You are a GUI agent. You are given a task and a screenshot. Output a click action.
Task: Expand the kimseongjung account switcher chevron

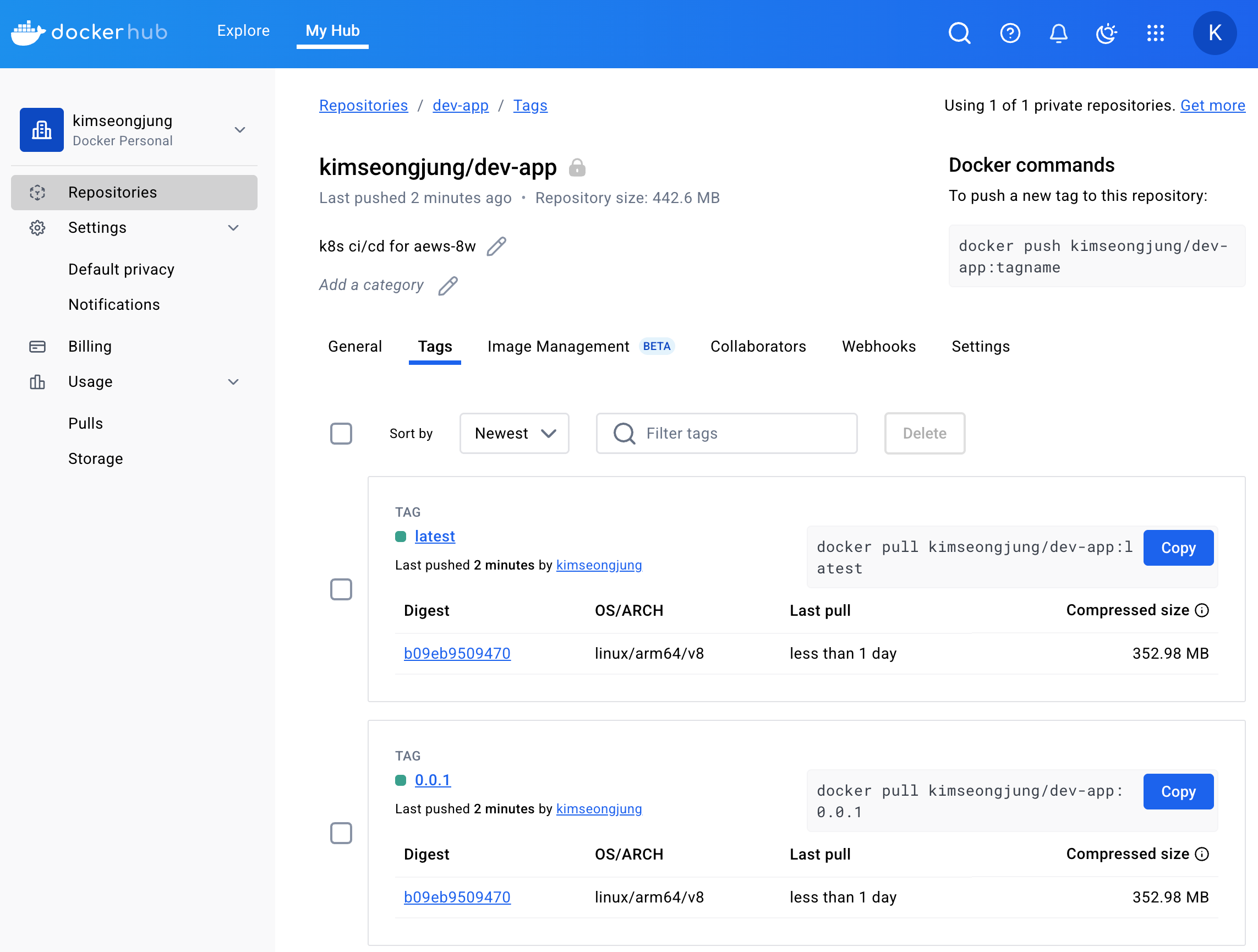(240, 130)
